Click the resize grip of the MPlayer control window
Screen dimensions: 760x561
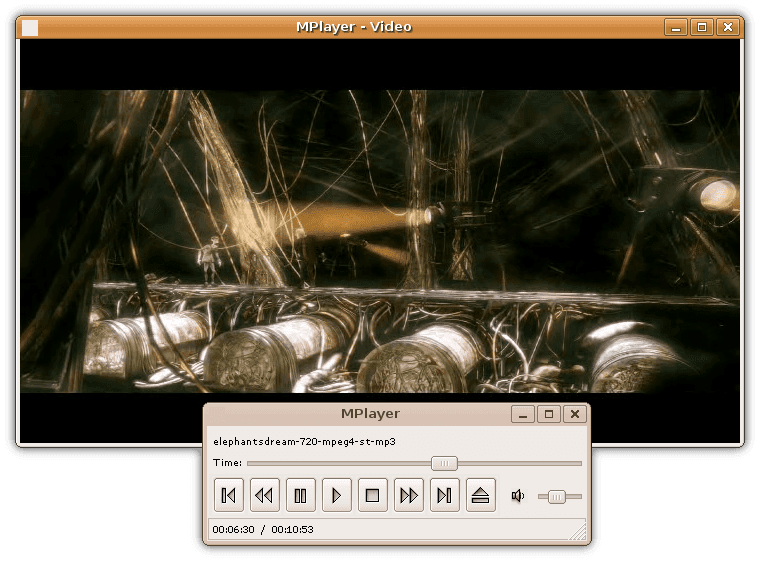578,531
